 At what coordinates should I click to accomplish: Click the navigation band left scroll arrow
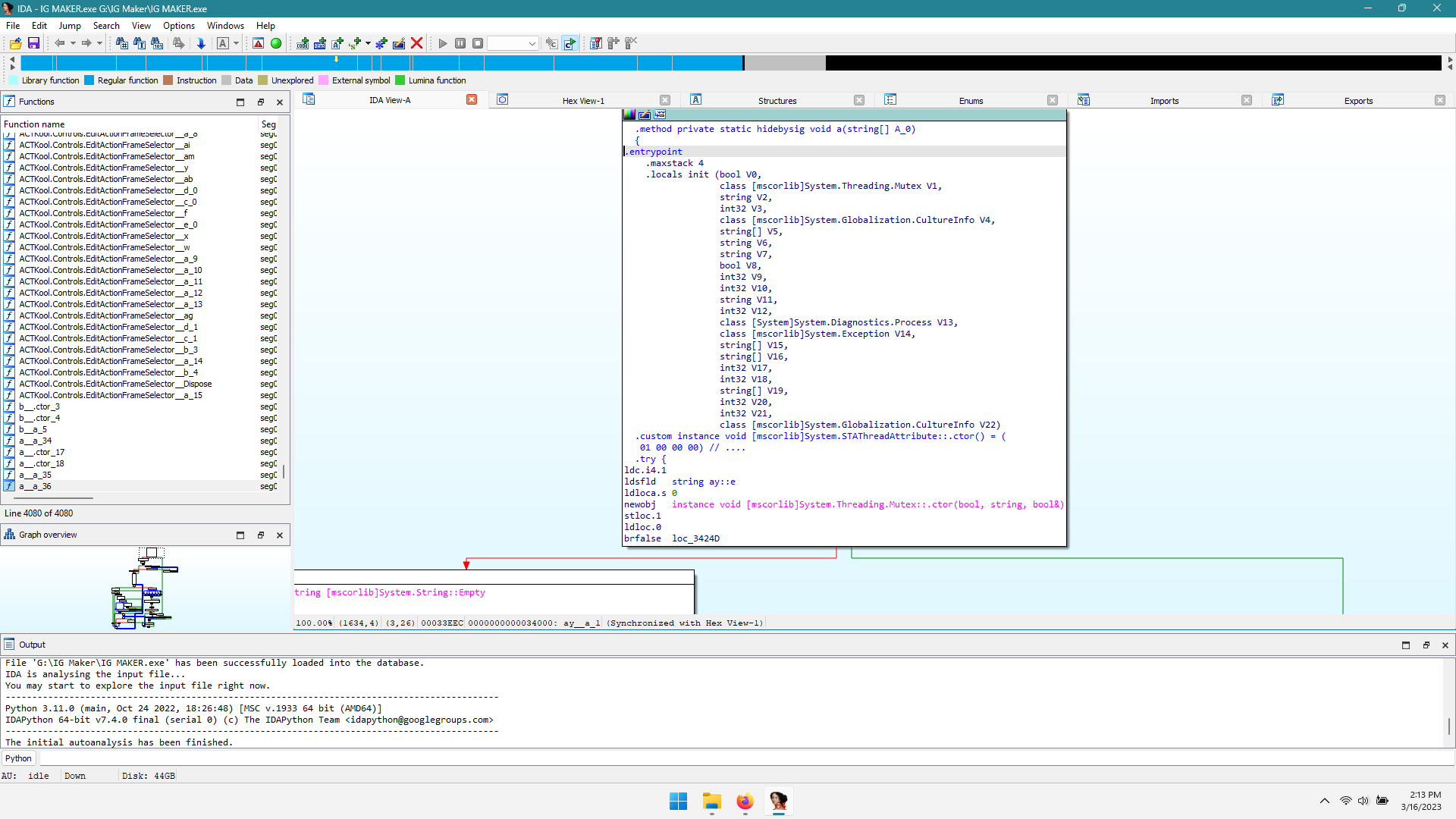click(x=11, y=59)
